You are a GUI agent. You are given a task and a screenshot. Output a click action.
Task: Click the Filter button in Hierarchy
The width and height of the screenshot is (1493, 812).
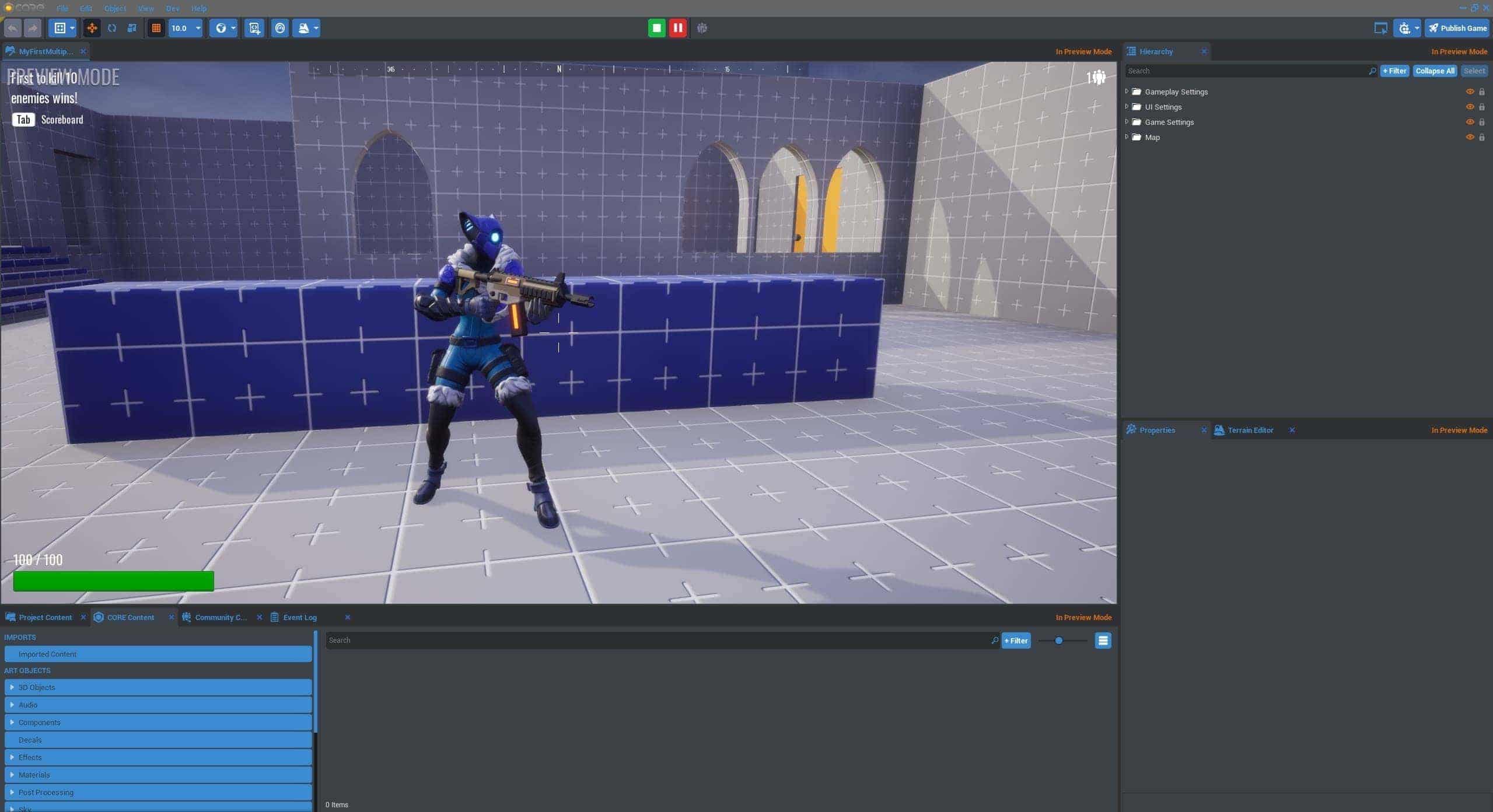[x=1393, y=71]
